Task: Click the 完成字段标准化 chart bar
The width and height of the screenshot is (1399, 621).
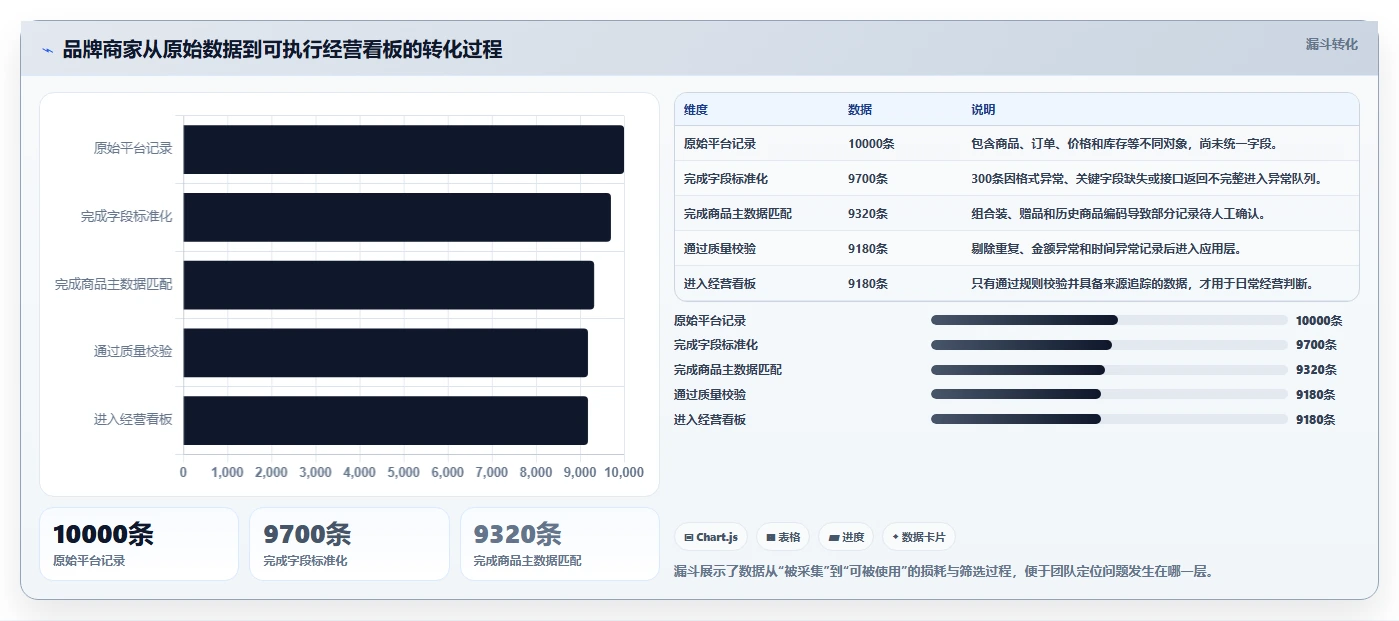Action: pyautogui.click(x=397, y=217)
